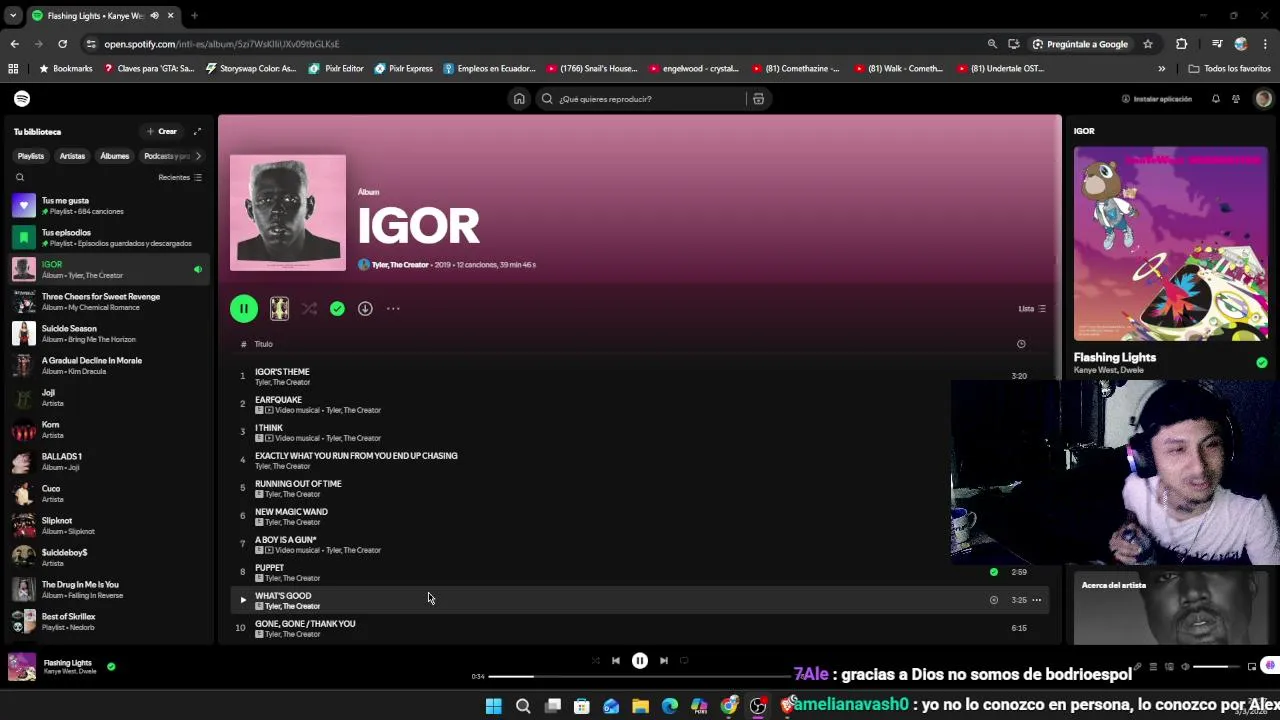This screenshot has height=720, width=1280.
Task: Open the Suicide Season album
Action: point(108,334)
